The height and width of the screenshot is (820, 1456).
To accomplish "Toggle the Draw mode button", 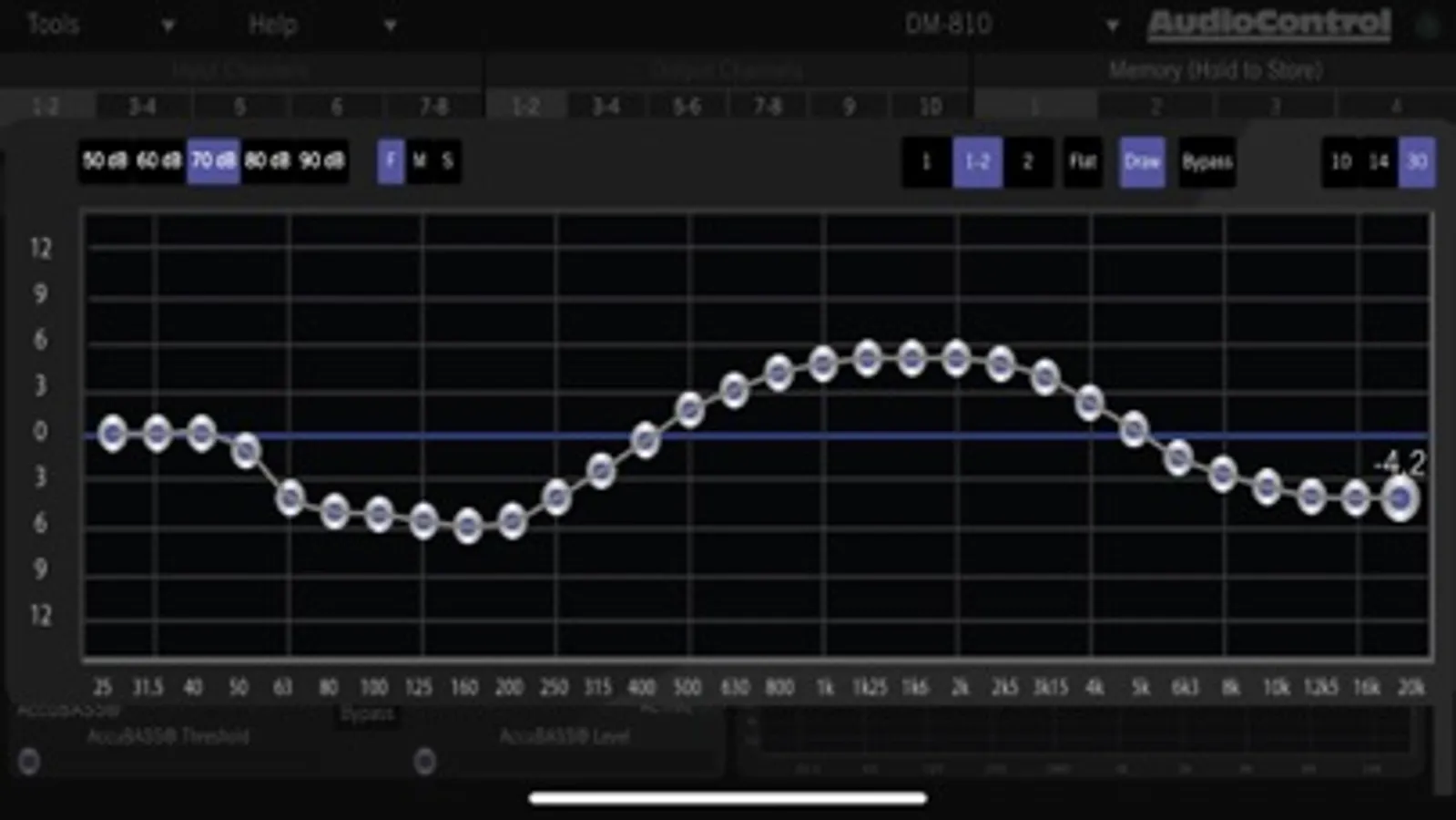I will pyautogui.click(x=1142, y=162).
